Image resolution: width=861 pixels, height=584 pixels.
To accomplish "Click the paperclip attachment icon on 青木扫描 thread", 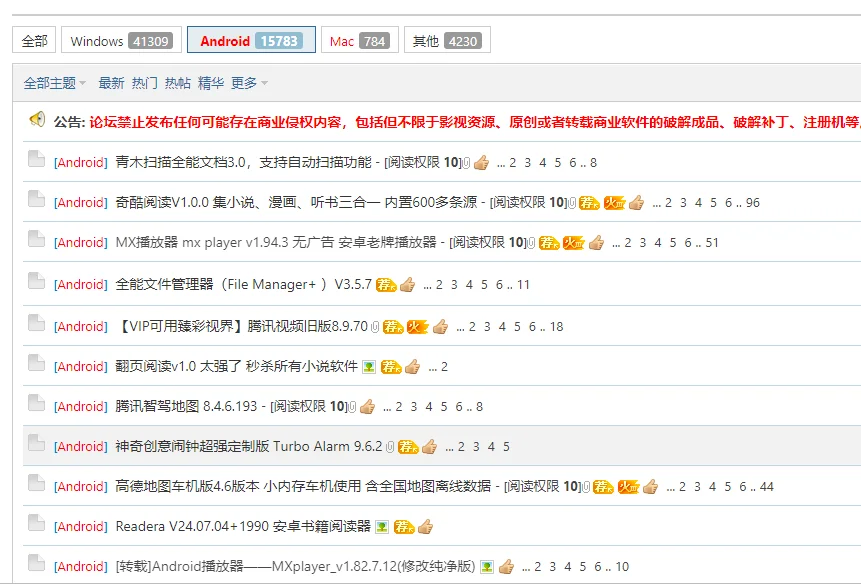I will point(465,161).
